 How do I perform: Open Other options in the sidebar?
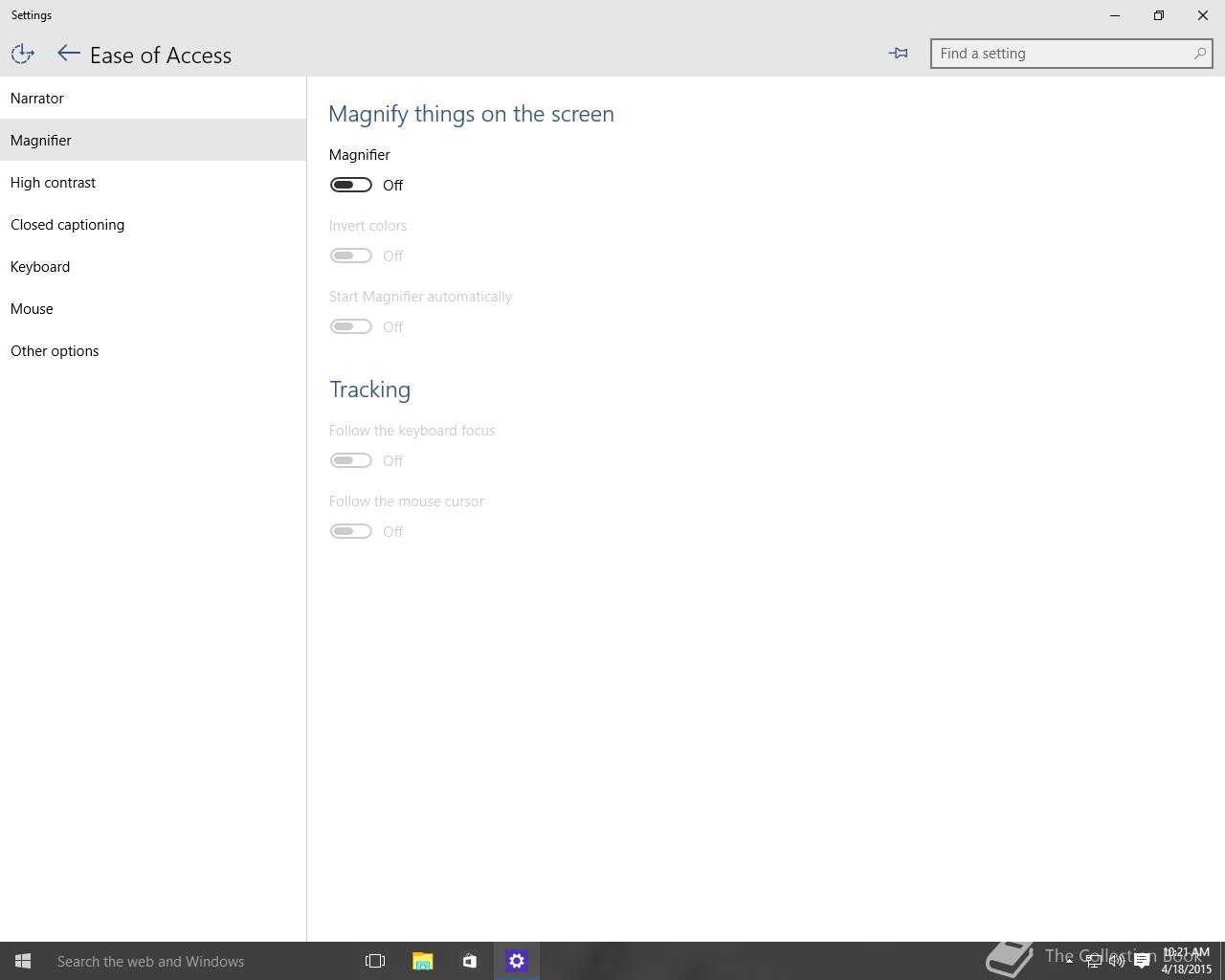(x=153, y=350)
